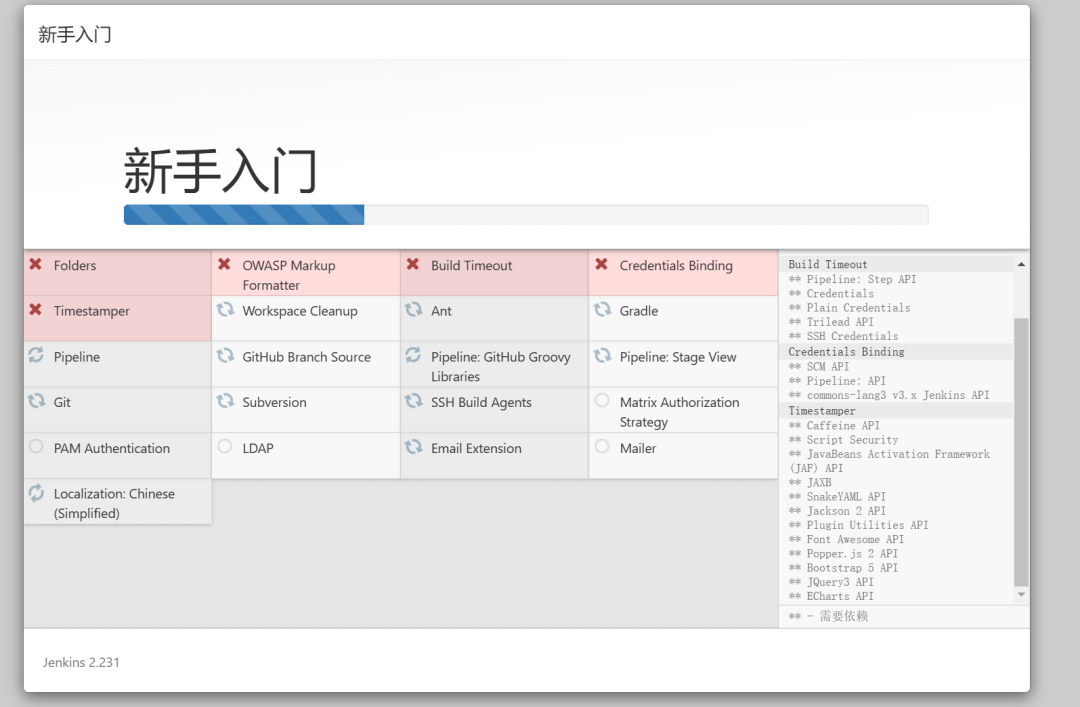This screenshot has width=1080, height=707.
Task: Click the refresh icon beside Ant
Action: (413, 309)
